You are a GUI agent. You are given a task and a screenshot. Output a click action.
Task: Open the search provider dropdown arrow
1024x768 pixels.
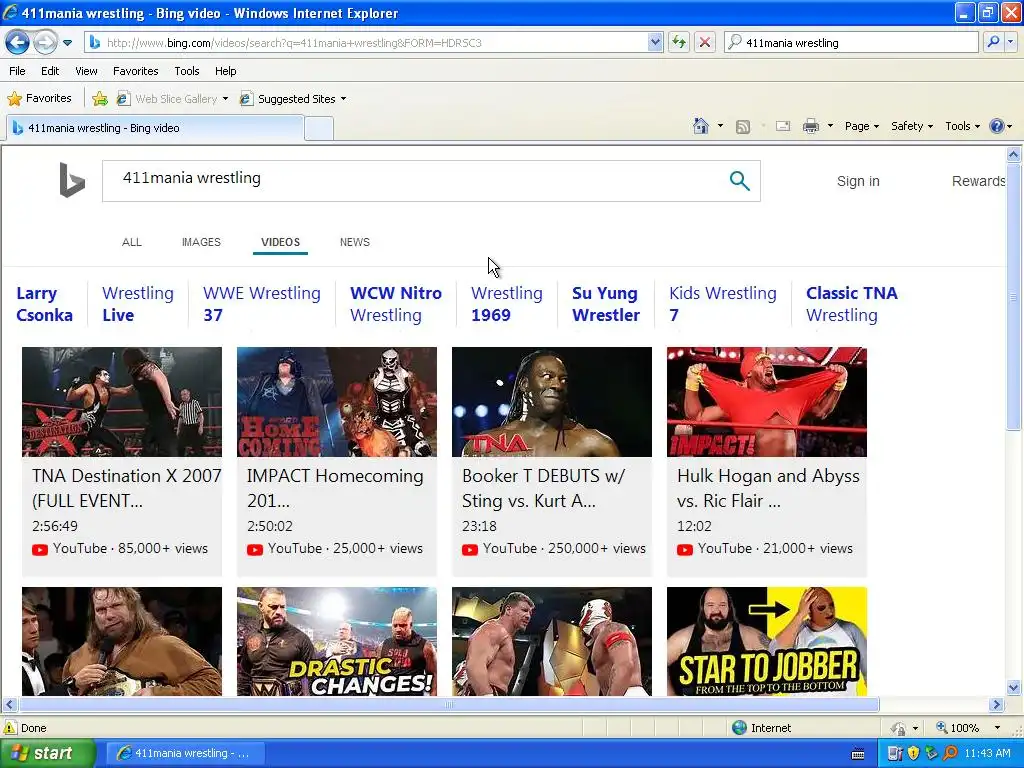(1011, 43)
